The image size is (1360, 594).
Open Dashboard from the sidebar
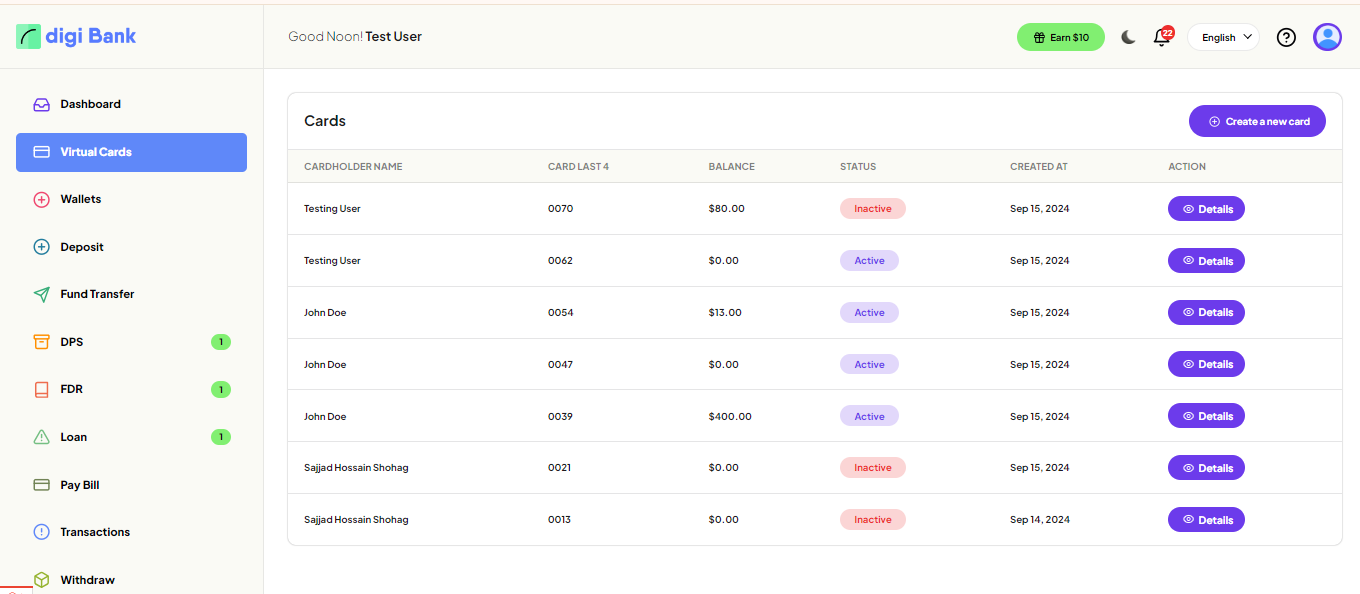pyautogui.click(x=90, y=104)
